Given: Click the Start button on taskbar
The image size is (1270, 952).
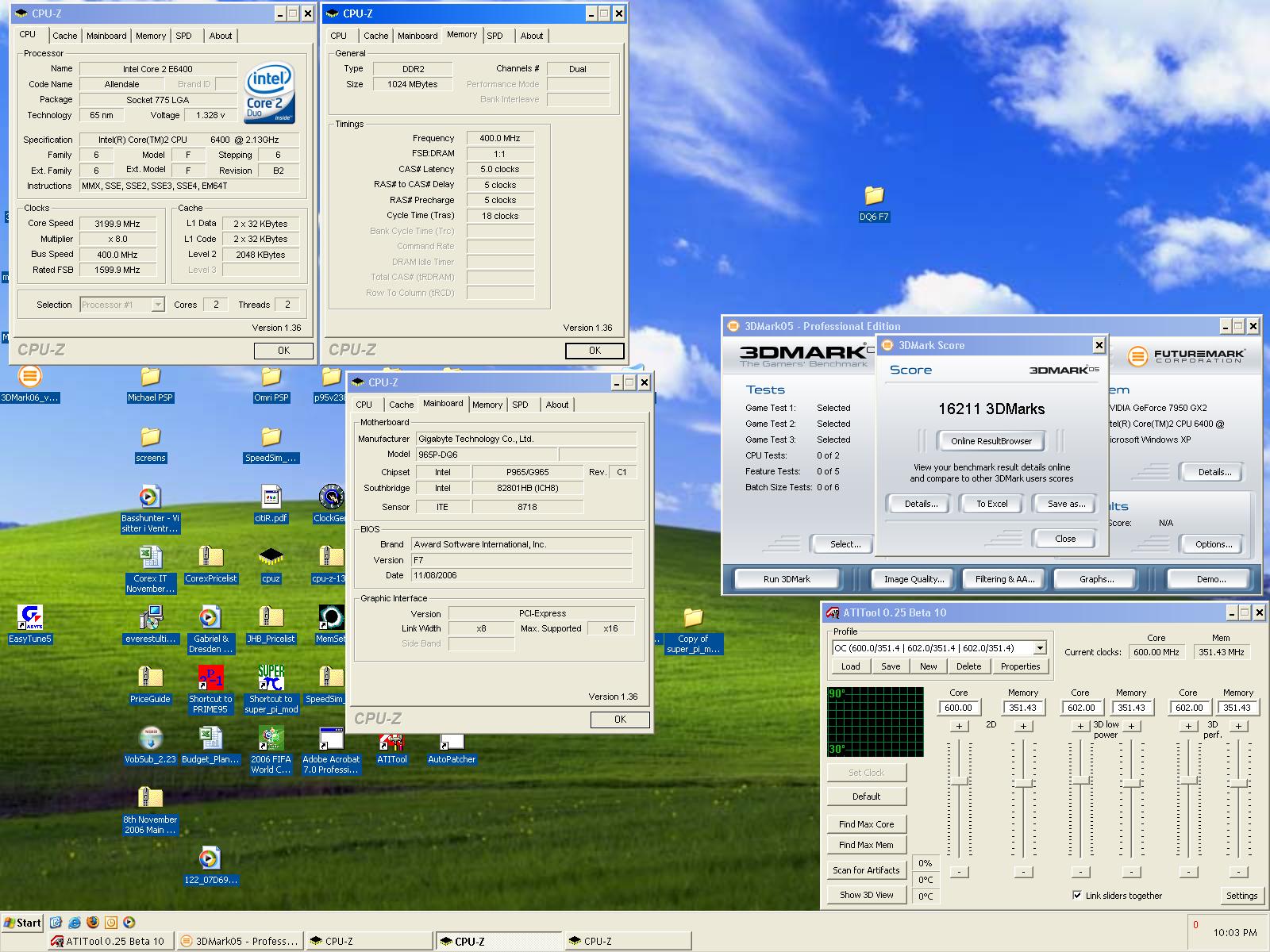Looking at the screenshot, I should pos(23,923).
